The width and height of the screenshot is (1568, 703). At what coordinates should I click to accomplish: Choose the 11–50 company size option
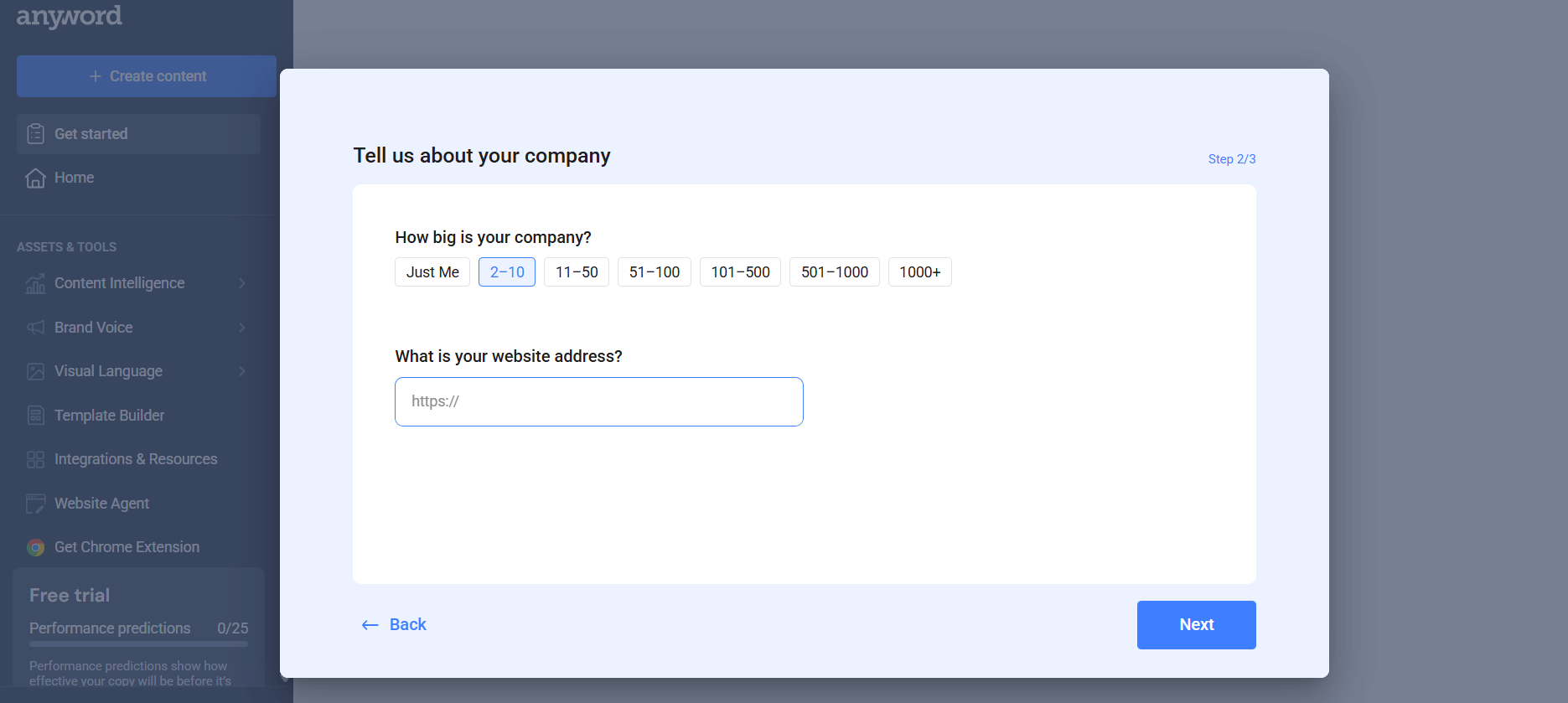pos(577,272)
